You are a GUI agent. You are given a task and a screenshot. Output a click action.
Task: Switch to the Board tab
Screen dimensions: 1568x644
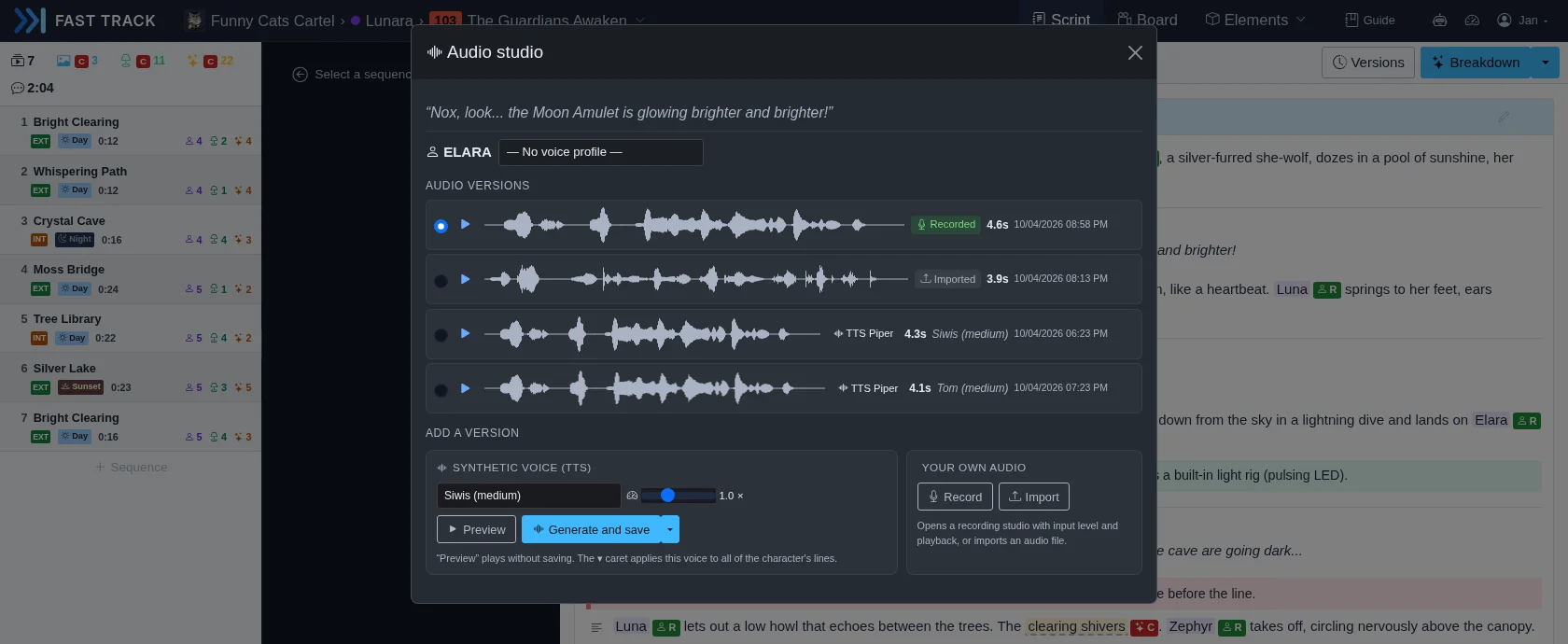[1147, 20]
